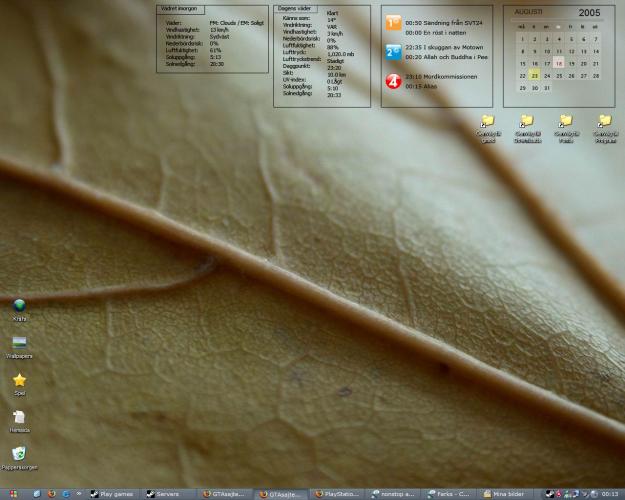
Task: Open the last shared folder on the right
Action: [x=604, y=122]
